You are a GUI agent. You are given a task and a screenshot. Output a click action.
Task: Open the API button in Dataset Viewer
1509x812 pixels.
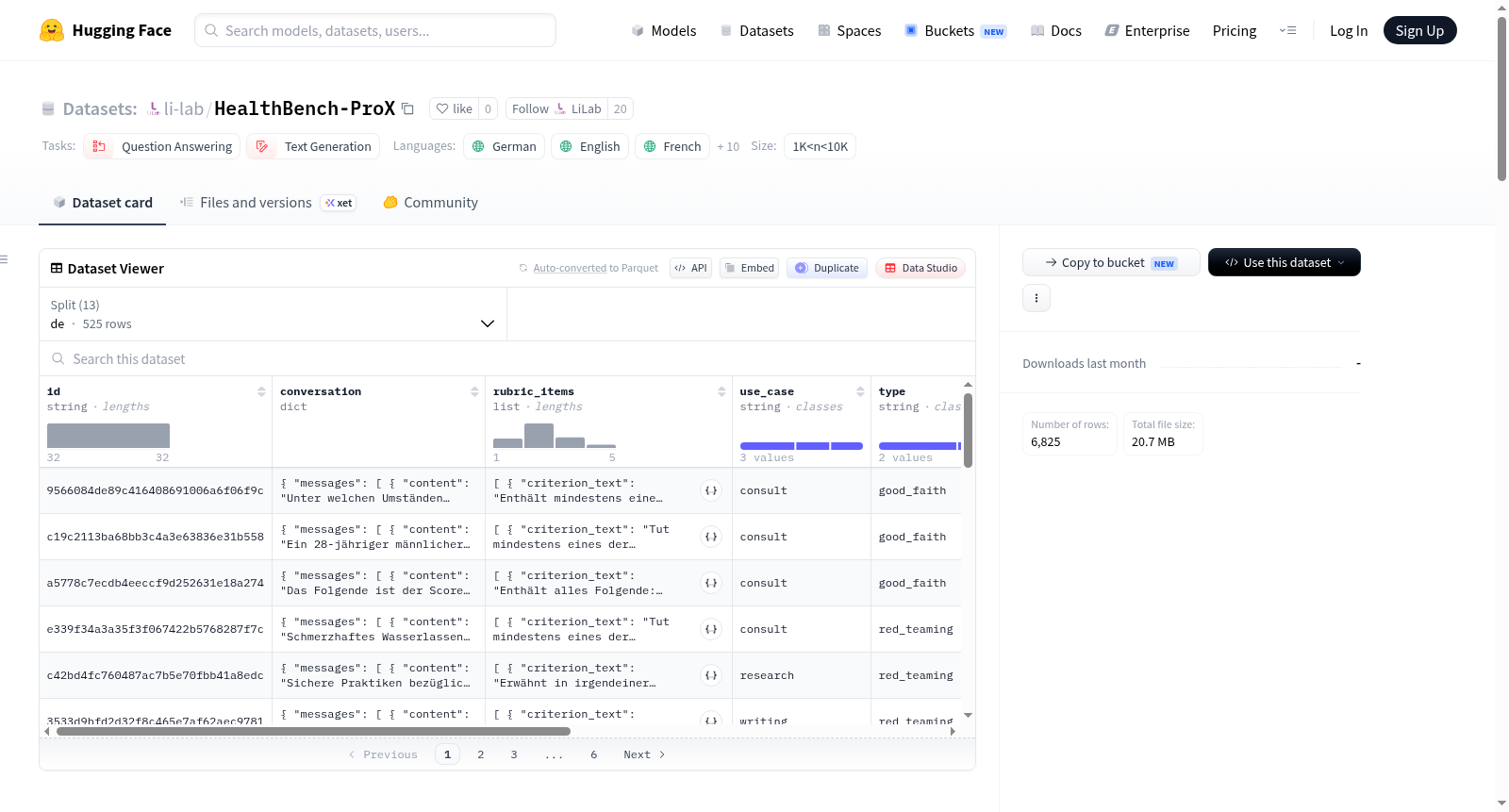click(690, 268)
